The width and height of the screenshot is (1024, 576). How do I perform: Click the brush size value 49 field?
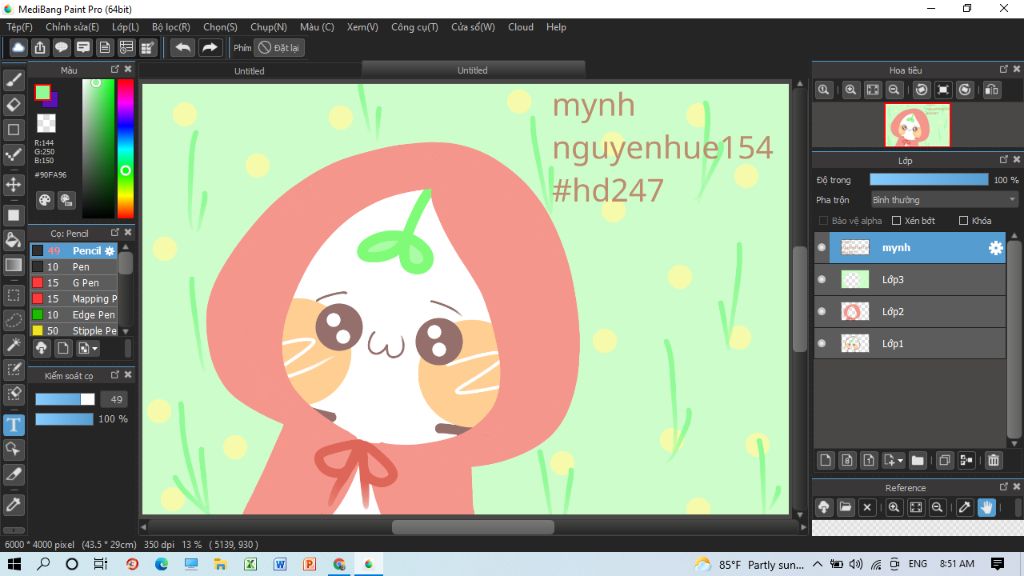point(116,399)
